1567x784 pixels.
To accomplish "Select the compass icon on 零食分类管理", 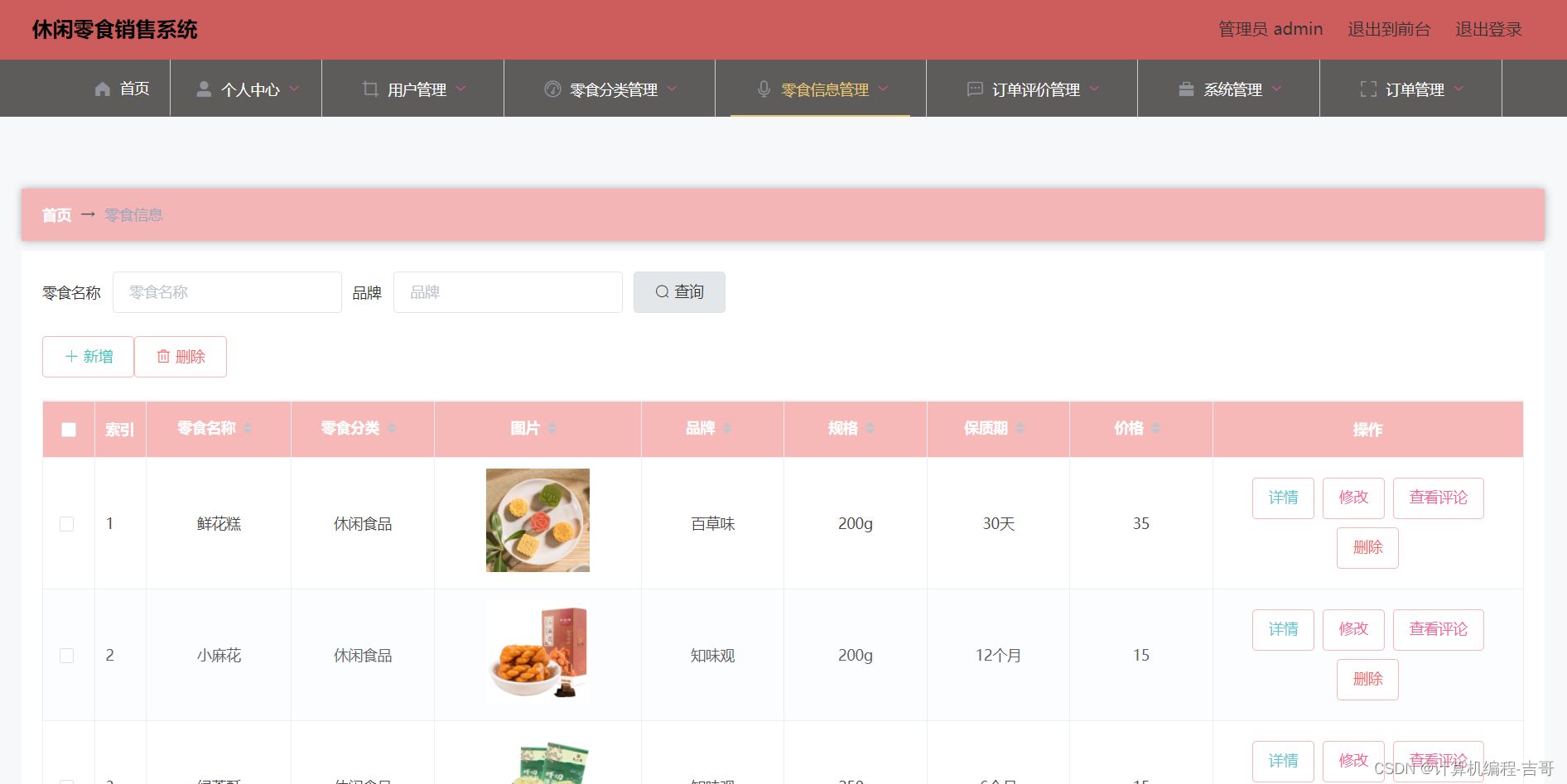I will point(552,89).
